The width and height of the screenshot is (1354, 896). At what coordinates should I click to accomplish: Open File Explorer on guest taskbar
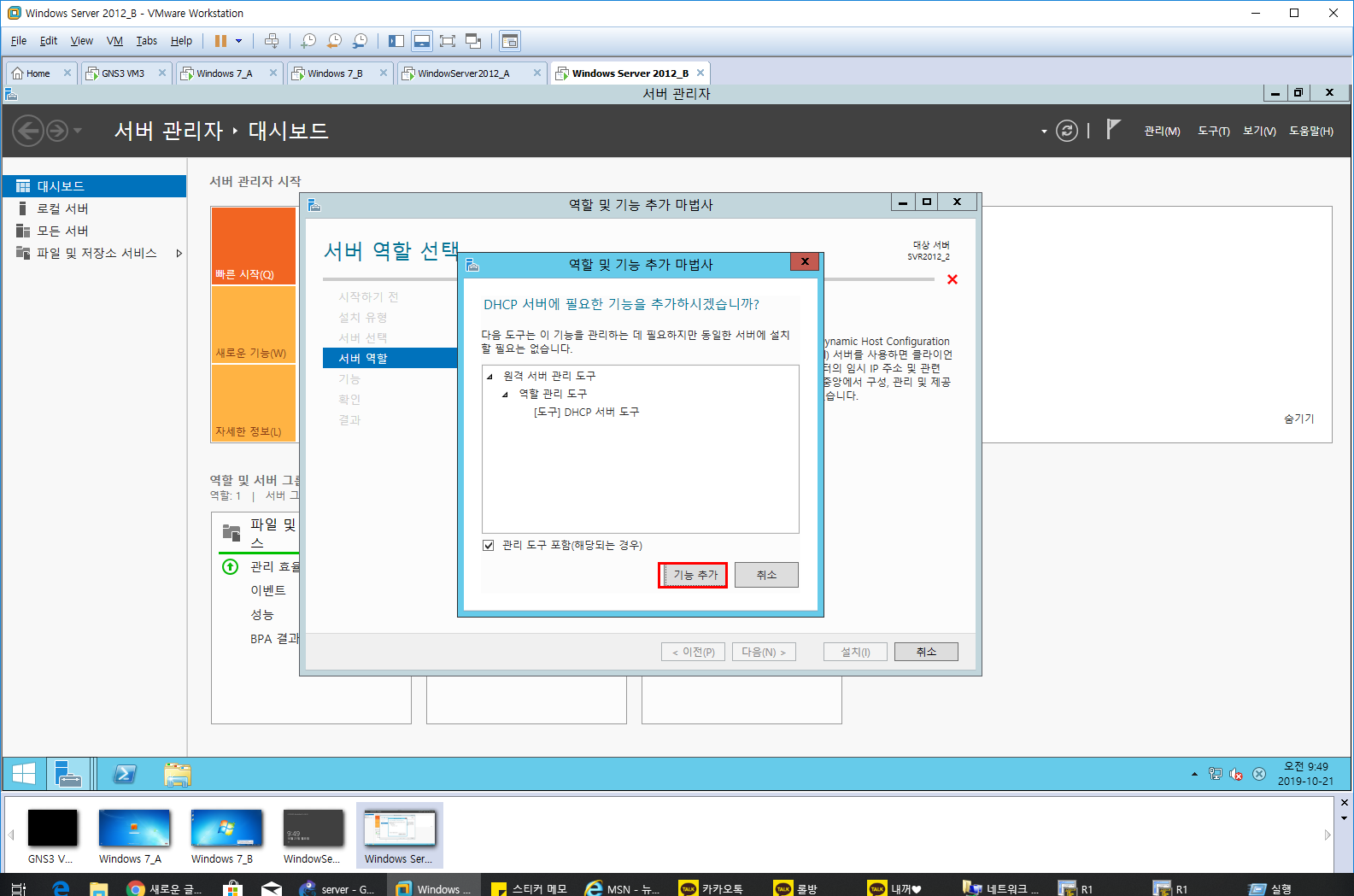pos(178,774)
